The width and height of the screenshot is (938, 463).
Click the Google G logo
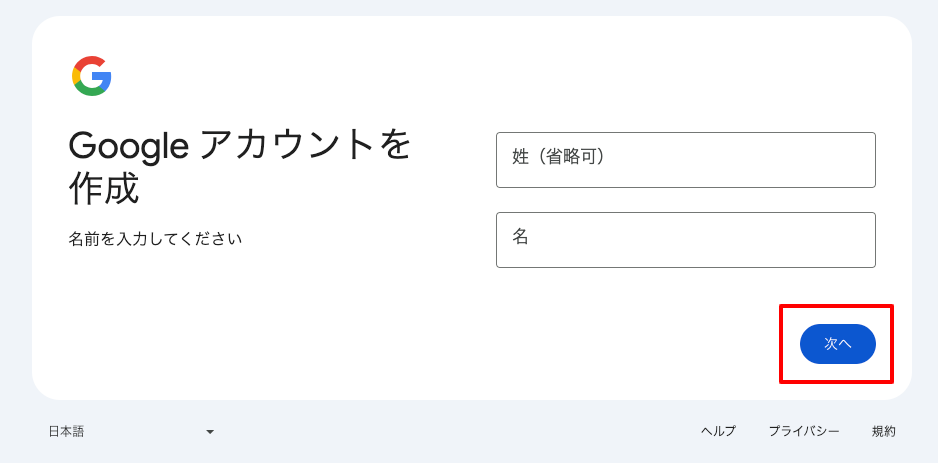coord(92,76)
